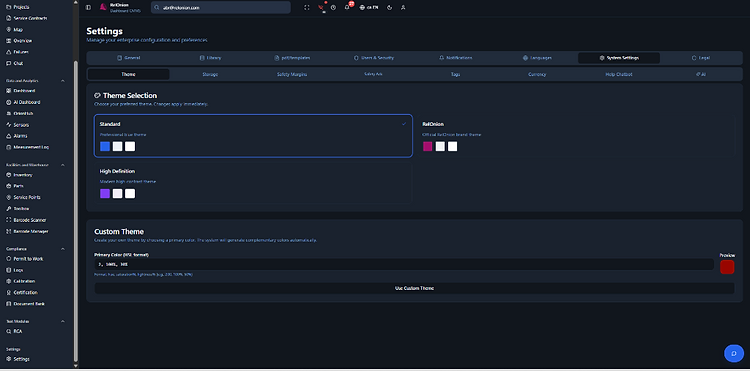Open notifications bell with red badge
This screenshot has height=371, width=750.
point(347,7)
